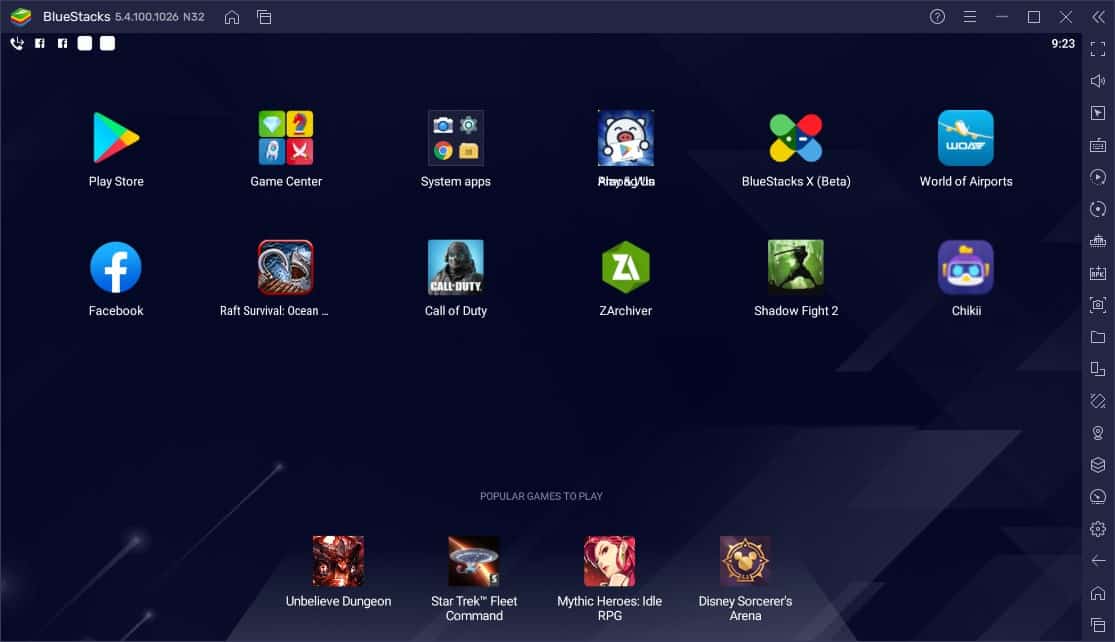Click the speedometer gauge icon in sidebar
Image resolution: width=1115 pixels, height=642 pixels.
point(1098,497)
